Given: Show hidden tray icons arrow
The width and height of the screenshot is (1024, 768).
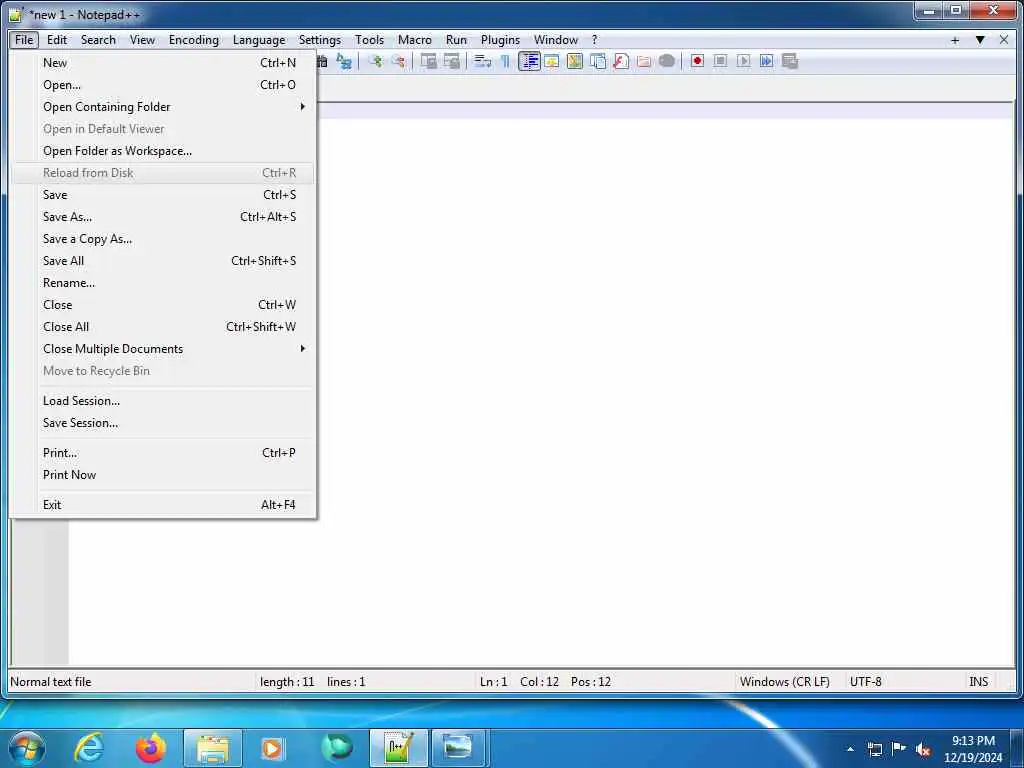Looking at the screenshot, I should pos(850,749).
